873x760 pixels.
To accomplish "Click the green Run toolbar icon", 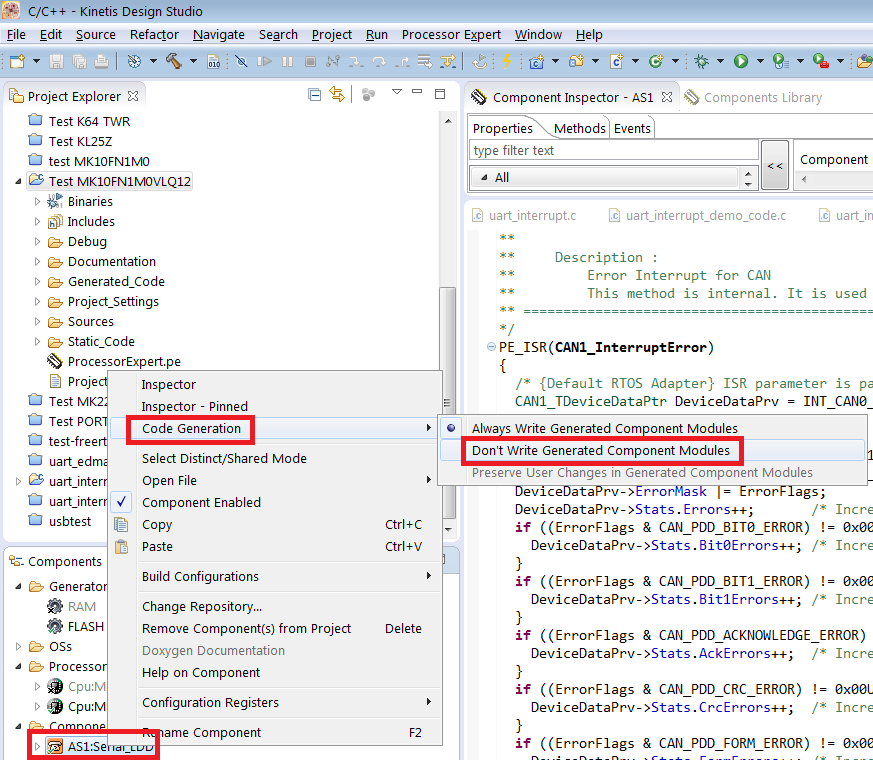I will coord(741,61).
